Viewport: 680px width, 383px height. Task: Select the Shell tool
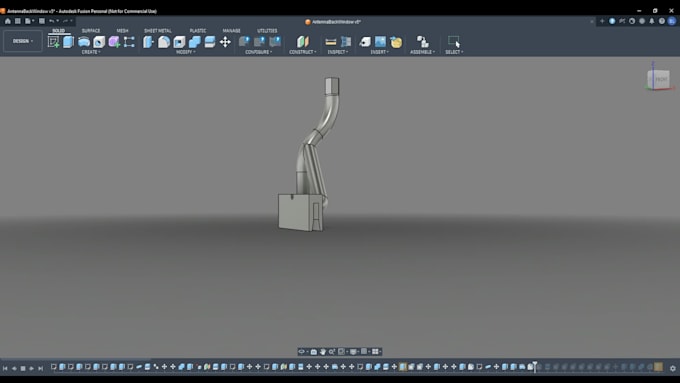179,42
